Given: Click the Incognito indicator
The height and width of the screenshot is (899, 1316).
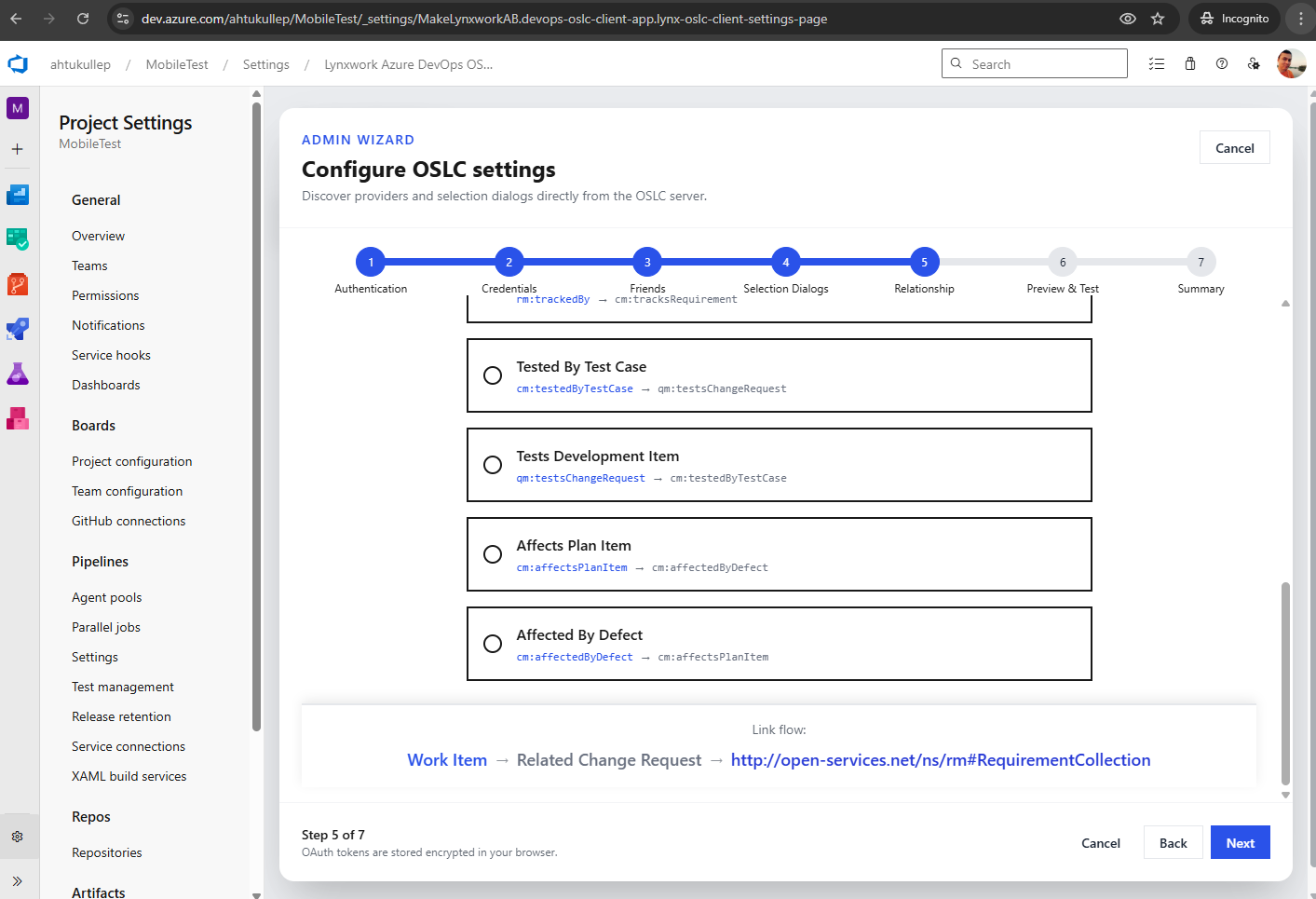Looking at the screenshot, I should click(1235, 19).
